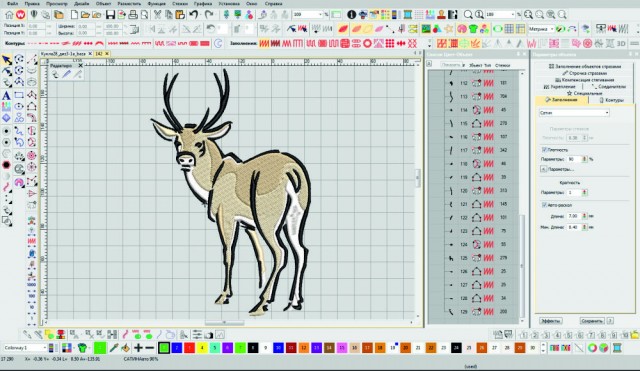Open the Метрика units dropdown
The image size is (640, 371).
point(540,29)
